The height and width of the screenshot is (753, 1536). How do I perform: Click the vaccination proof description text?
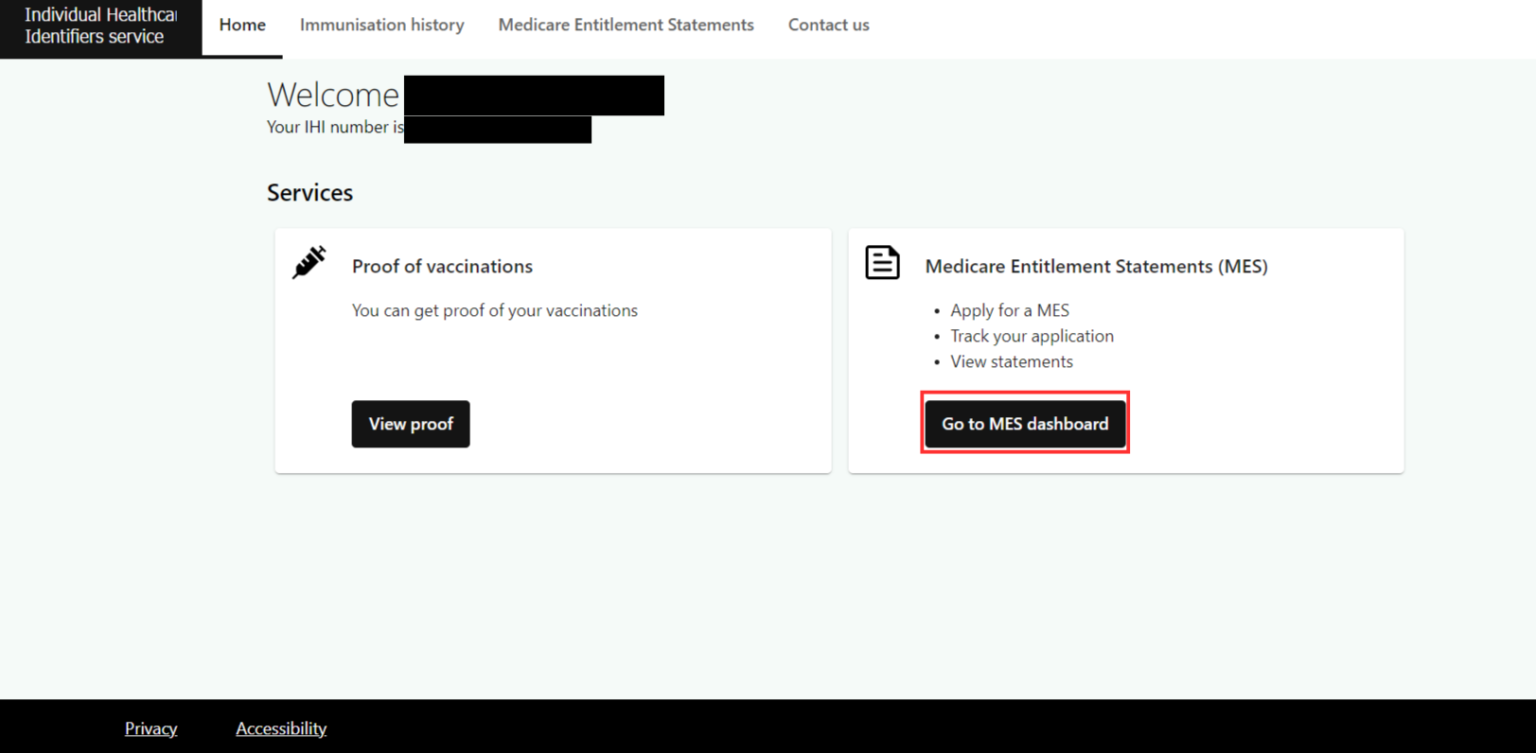[x=494, y=310]
